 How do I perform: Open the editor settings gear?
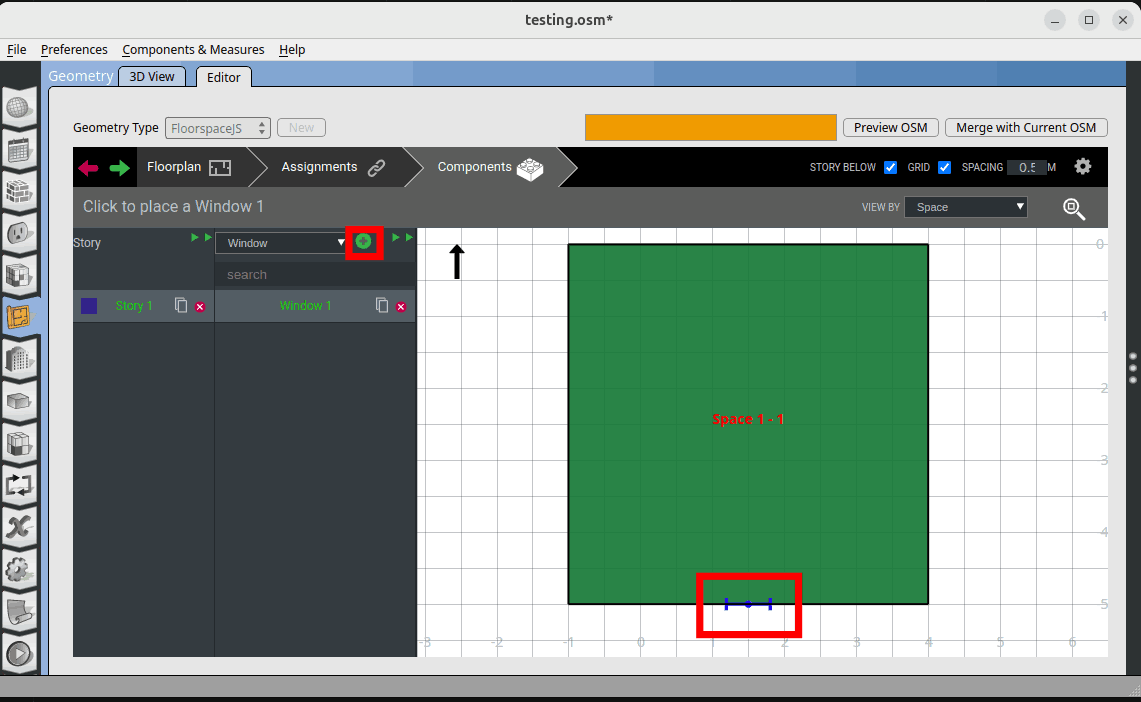[1082, 167]
